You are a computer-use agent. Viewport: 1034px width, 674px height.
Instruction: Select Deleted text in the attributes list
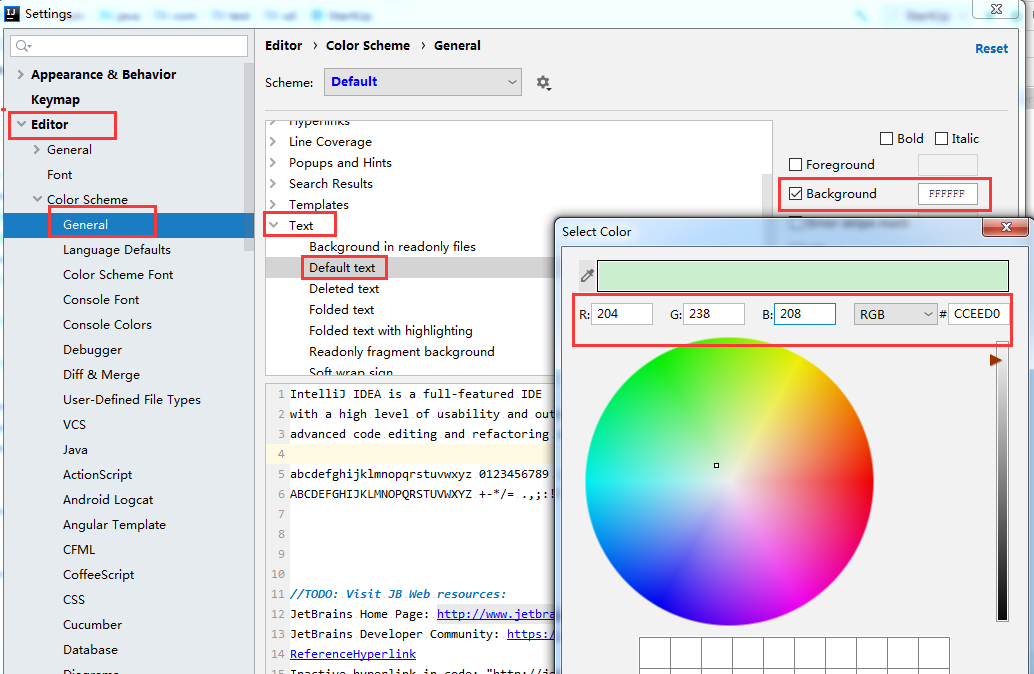point(345,288)
